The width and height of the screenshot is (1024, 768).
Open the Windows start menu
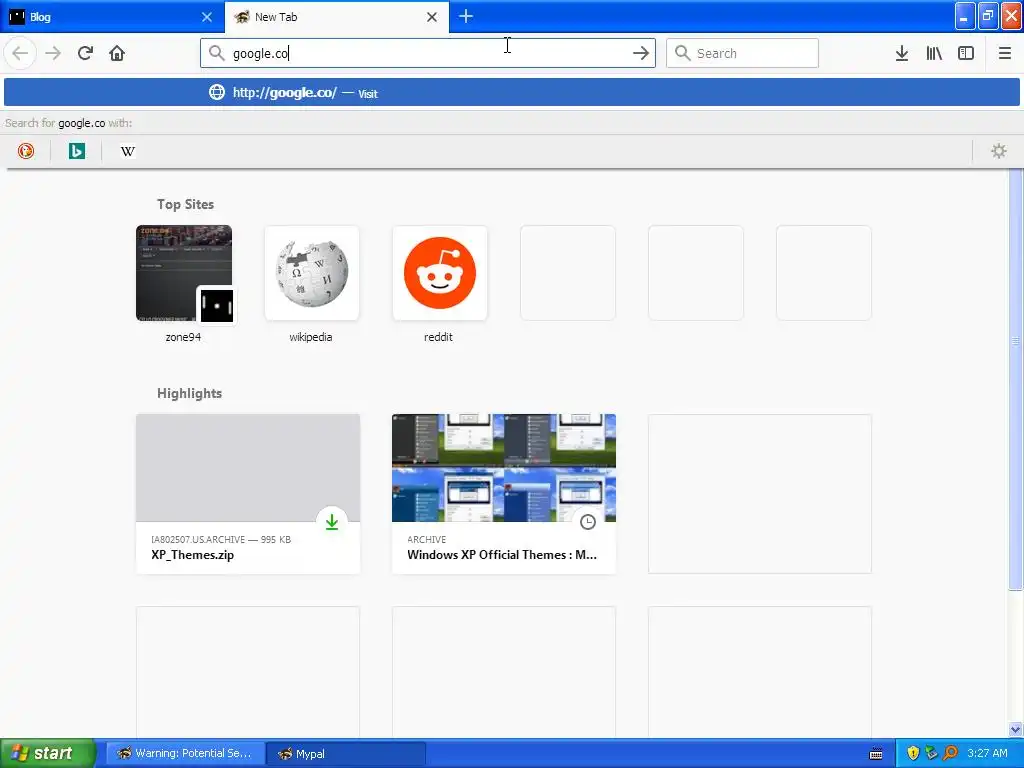click(48, 753)
